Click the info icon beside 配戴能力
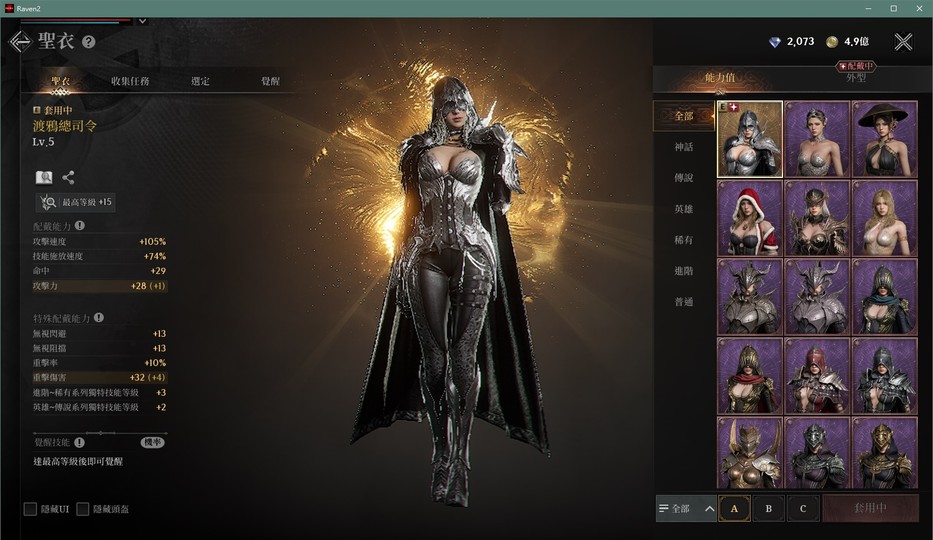The width and height of the screenshot is (933, 540). click(x=80, y=226)
